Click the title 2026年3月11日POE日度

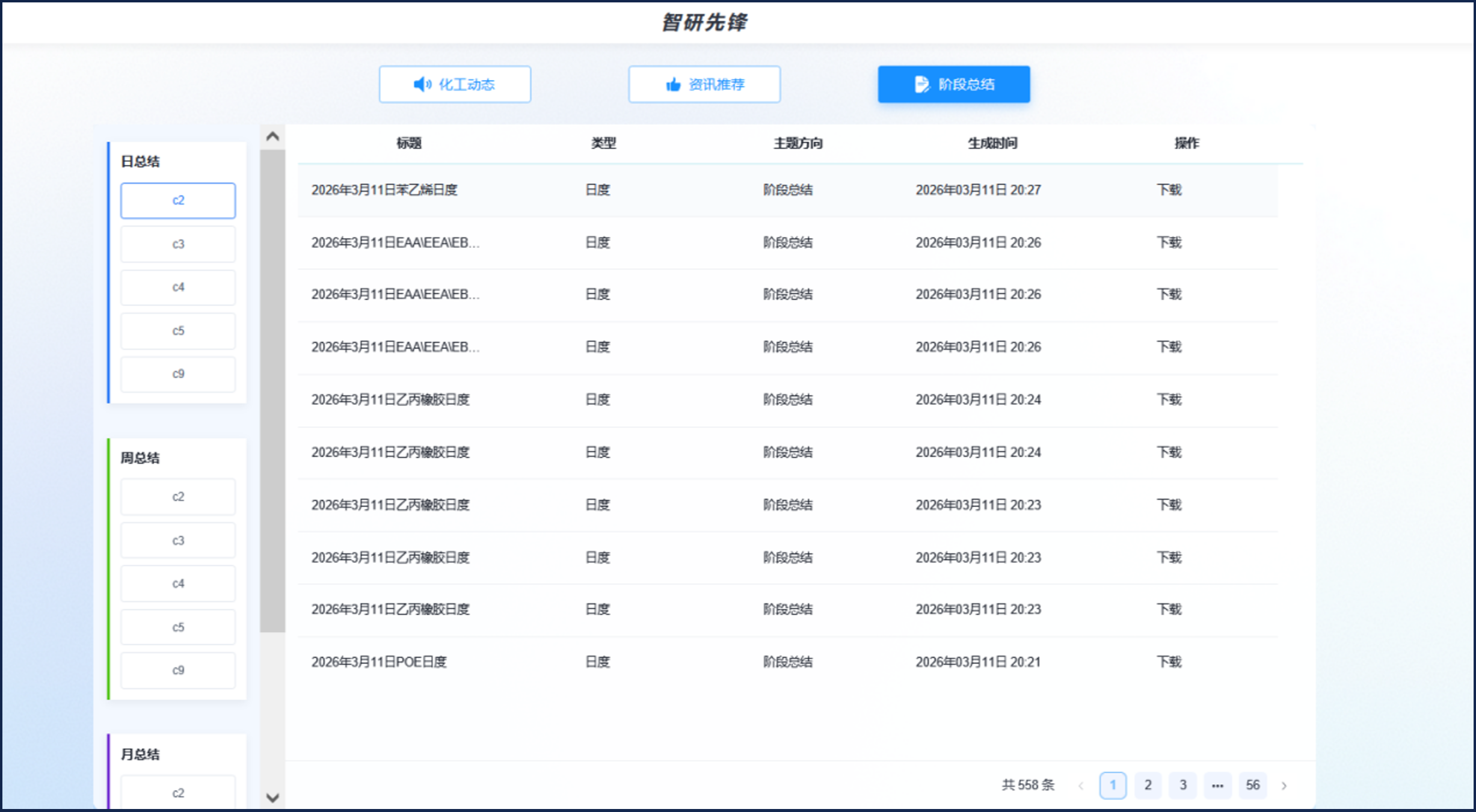(x=379, y=662)
